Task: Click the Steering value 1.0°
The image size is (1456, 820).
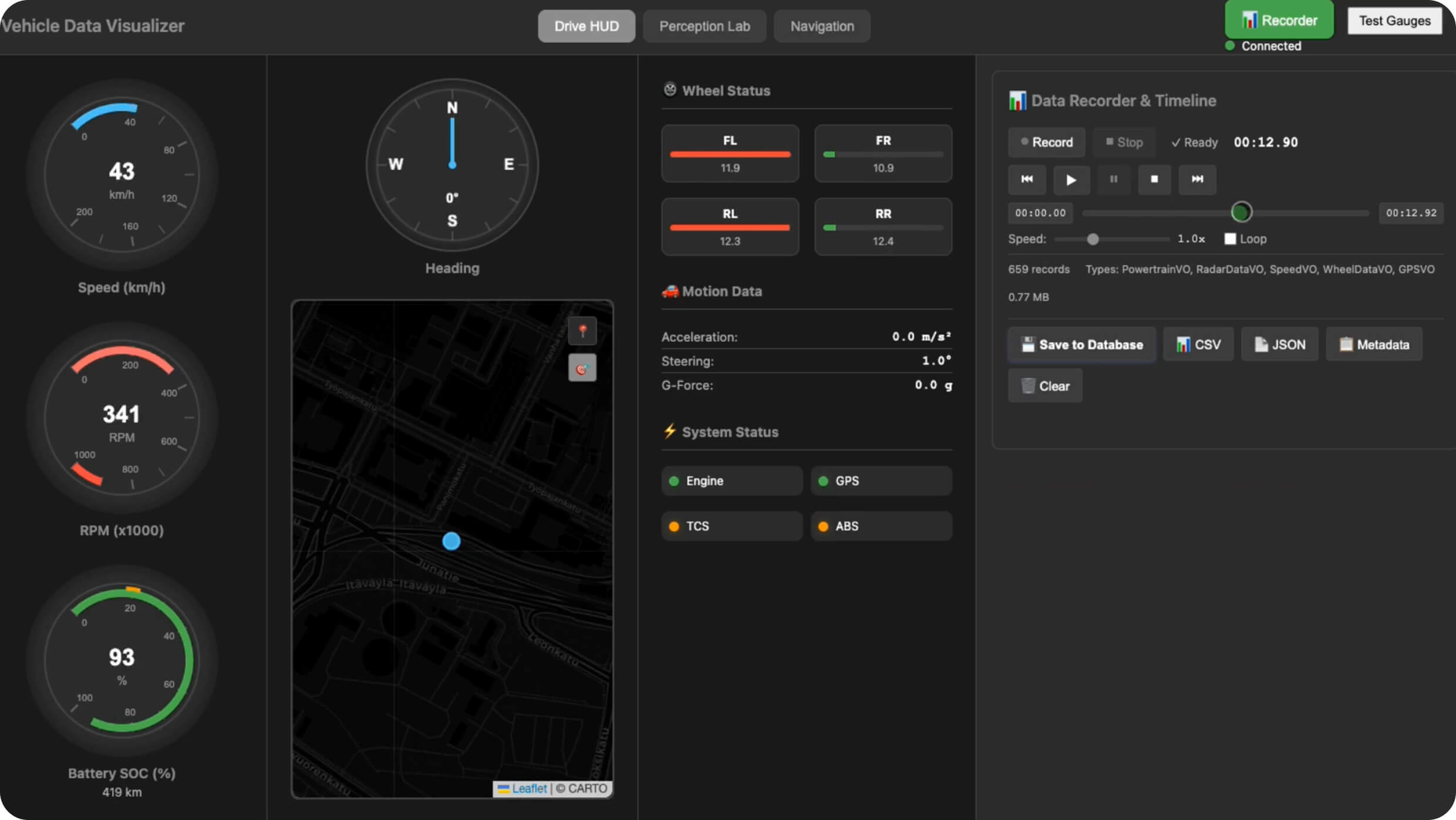Action: [936, 361]
